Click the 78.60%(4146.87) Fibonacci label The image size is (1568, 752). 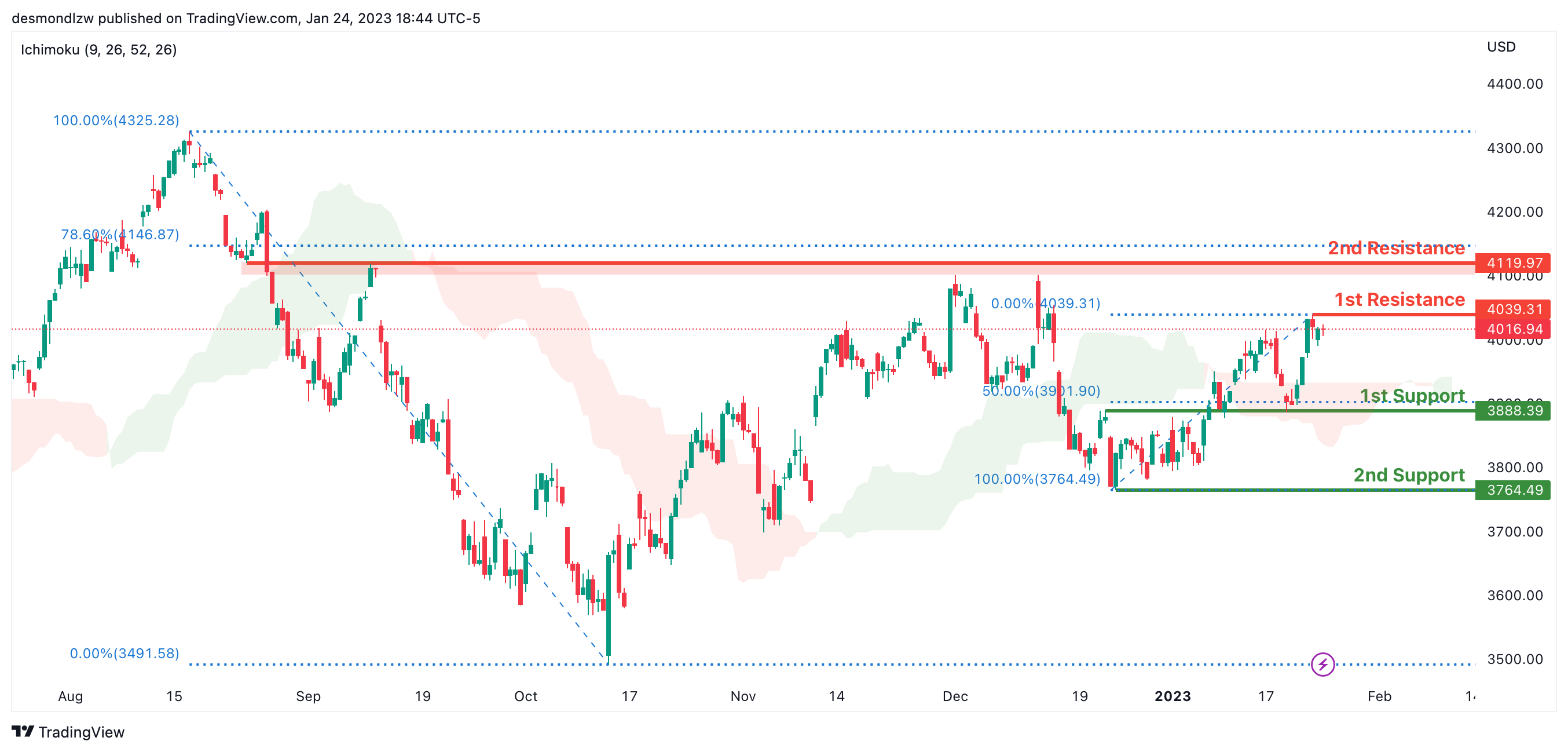tap(120, 234)
